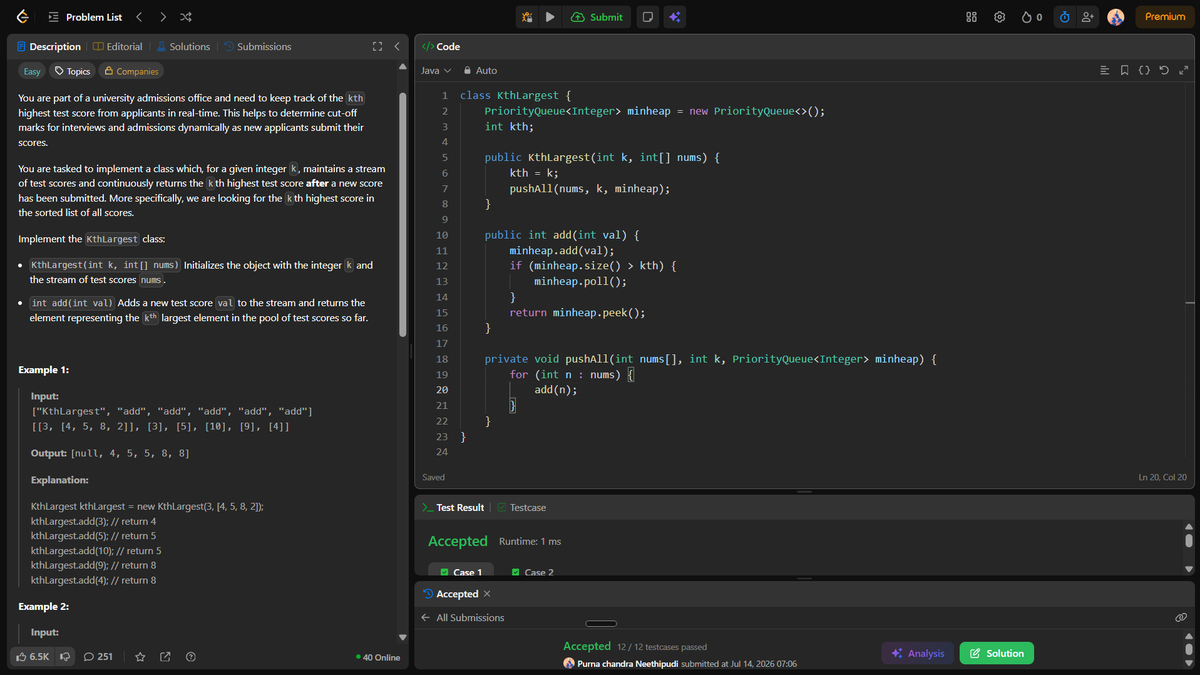Screen dimensions: 1200x675
Task: Switch to the Editorial tab
Action: pos(117,47)
